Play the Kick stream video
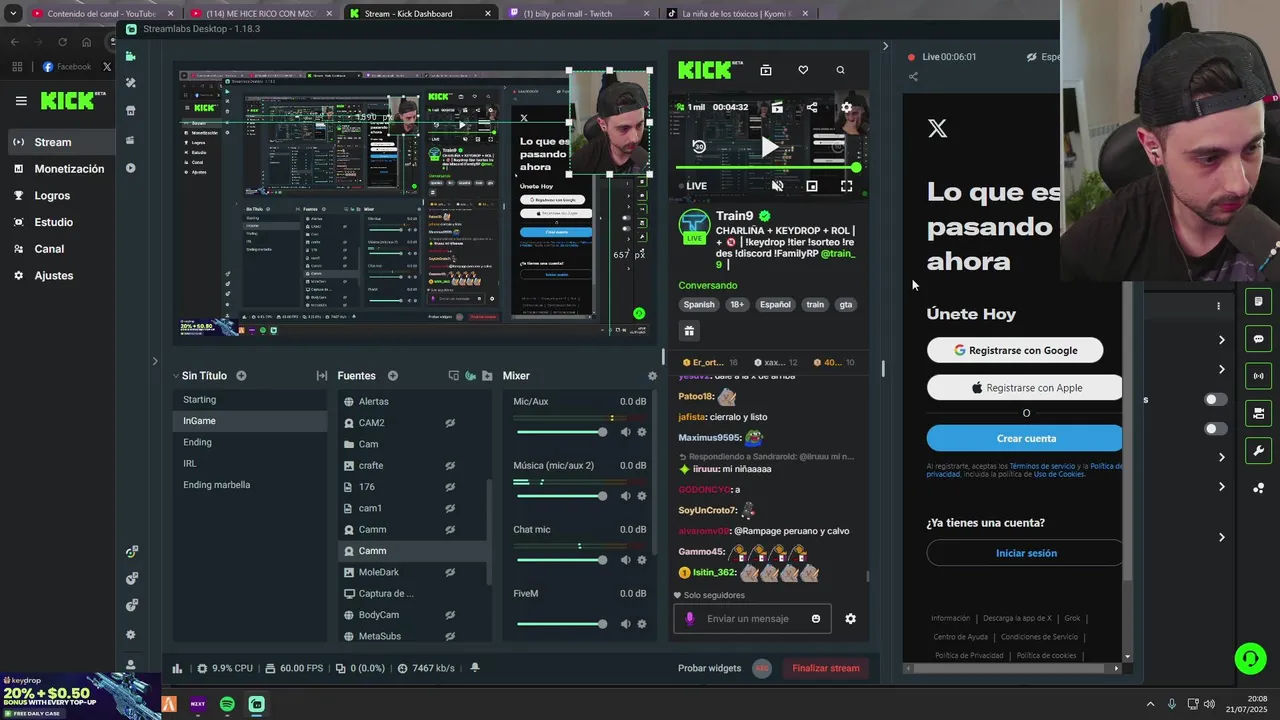1280x720 pixels. [768, 147]
